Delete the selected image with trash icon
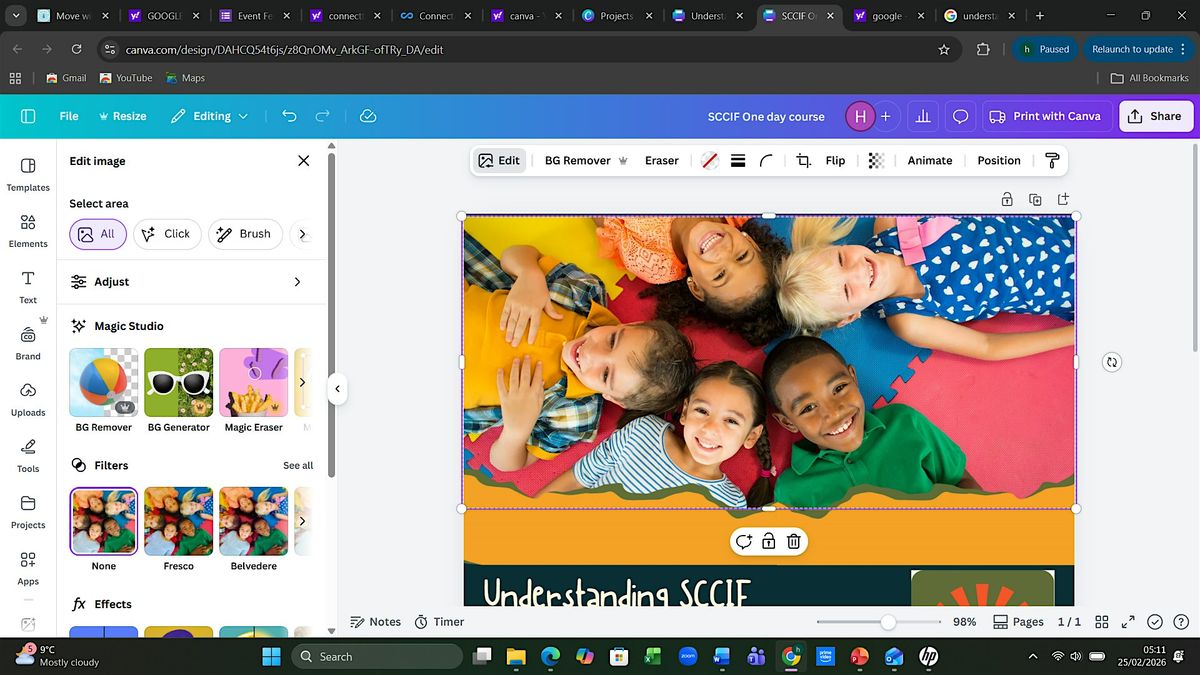This screenshot has height=675, width=1200. tap(793, 542)
